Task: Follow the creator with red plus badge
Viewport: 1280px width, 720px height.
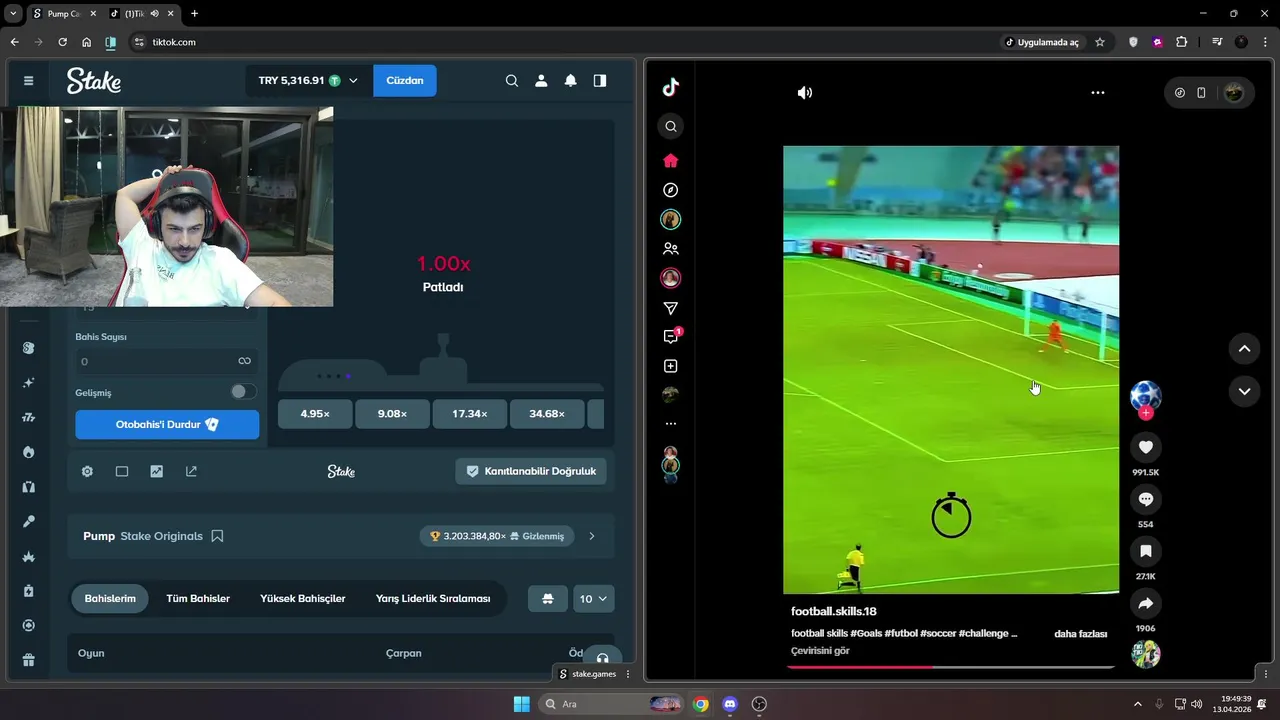Action: [x=1146, y=413]
